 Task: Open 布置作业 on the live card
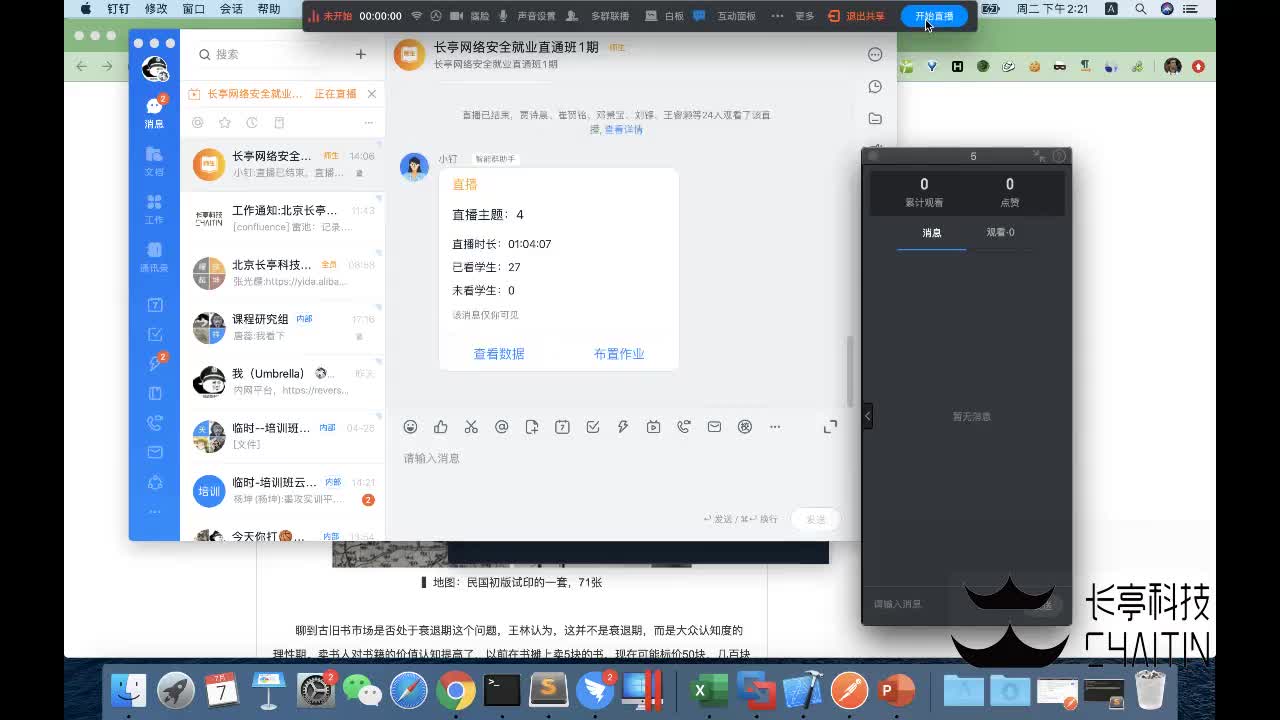619,354
